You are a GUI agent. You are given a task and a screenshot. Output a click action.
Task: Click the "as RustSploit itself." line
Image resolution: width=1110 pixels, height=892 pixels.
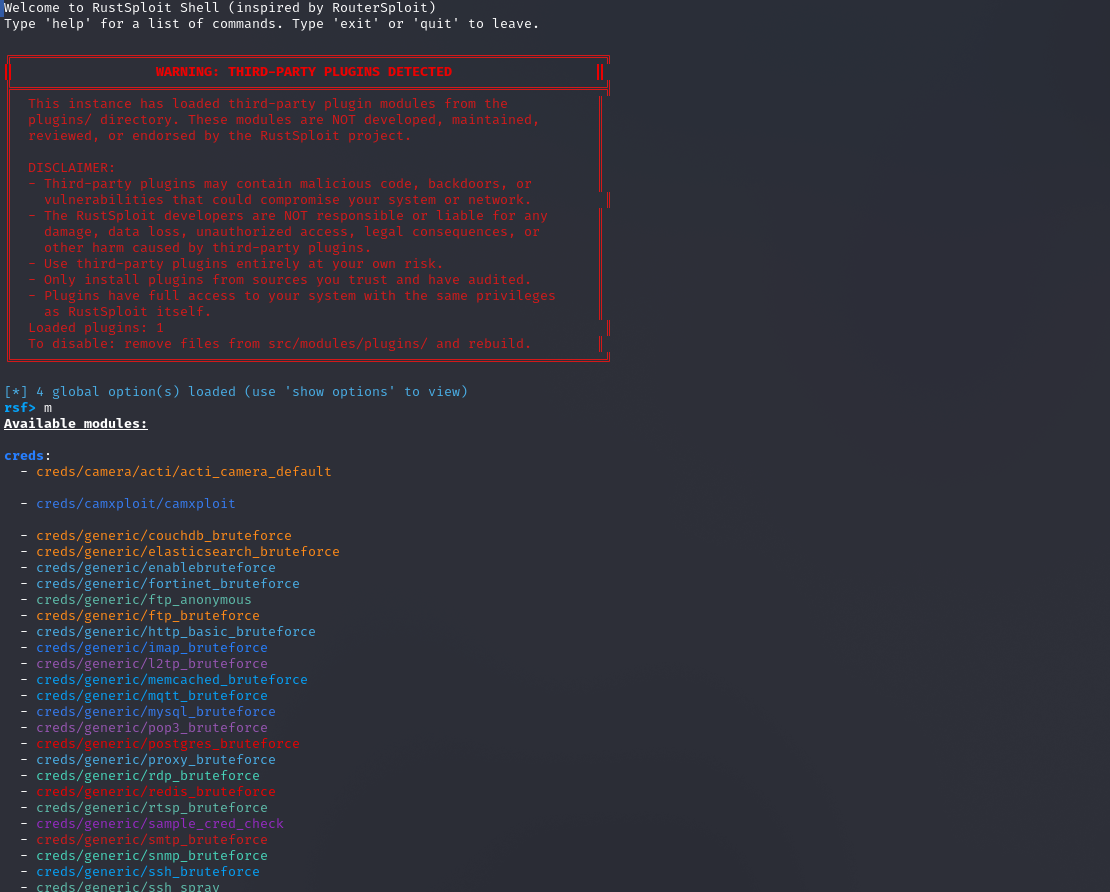[127, 312]
